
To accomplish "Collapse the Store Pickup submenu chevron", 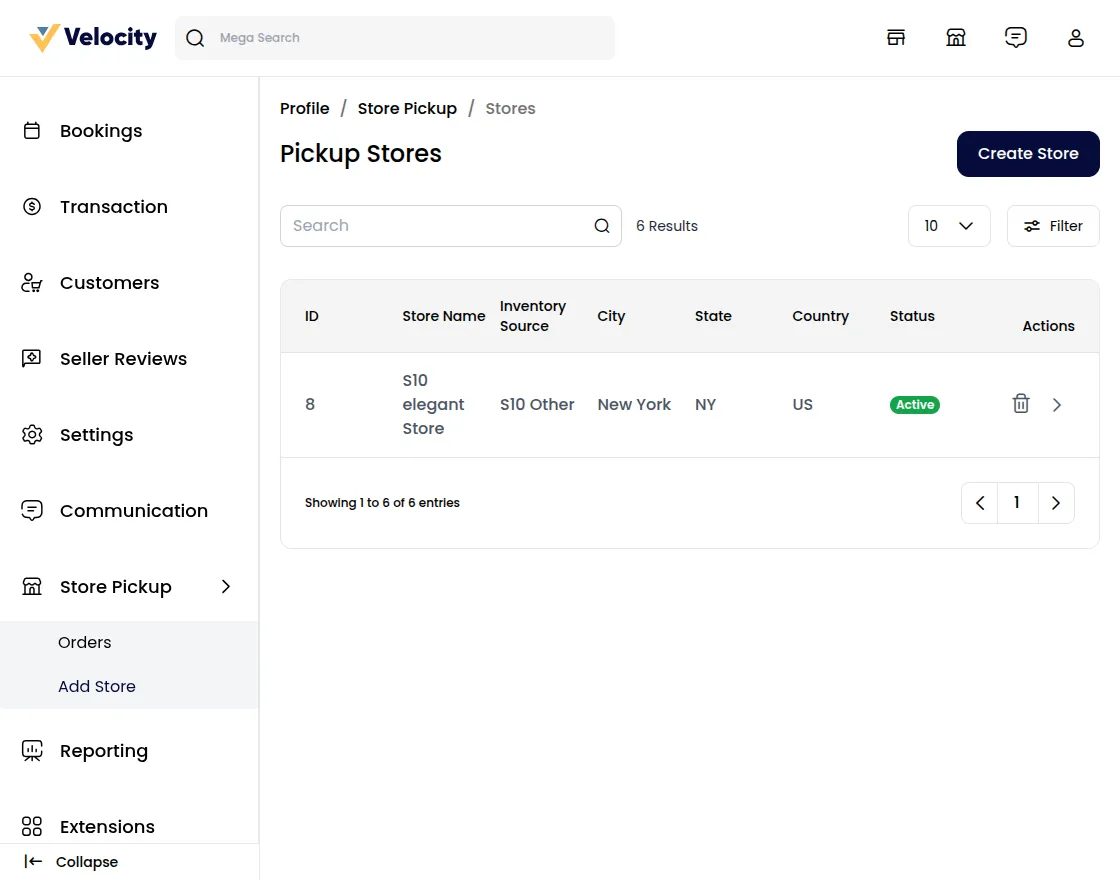I will click(226, 586).
